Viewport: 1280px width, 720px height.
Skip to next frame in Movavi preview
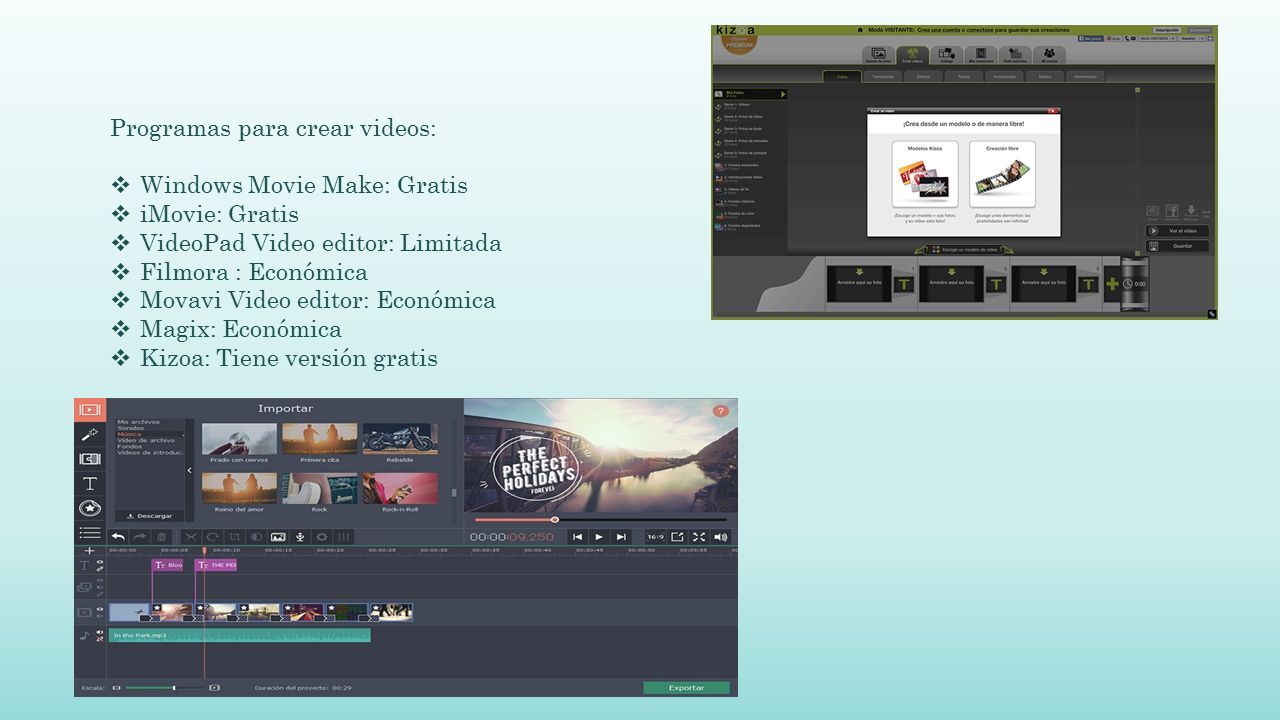tap(621, 537)
